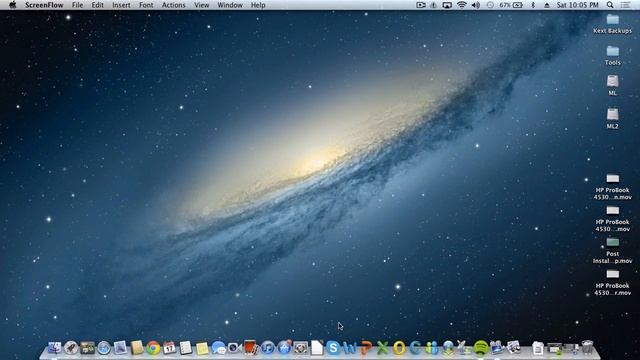Open the ScreenFlow application menu
The image size is (640, 360).
[x=44, y=5]
